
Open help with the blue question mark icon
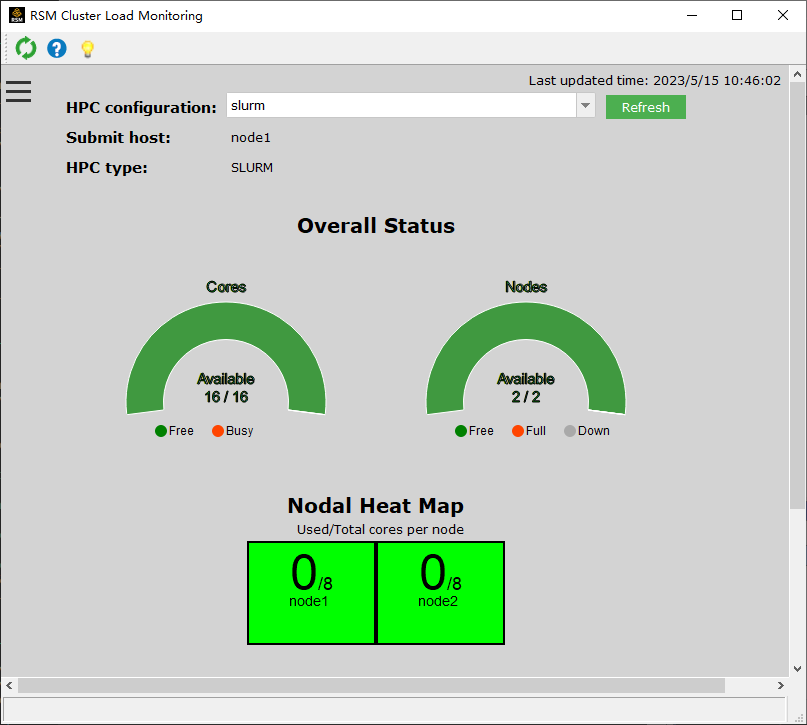(x=57, y=48)
